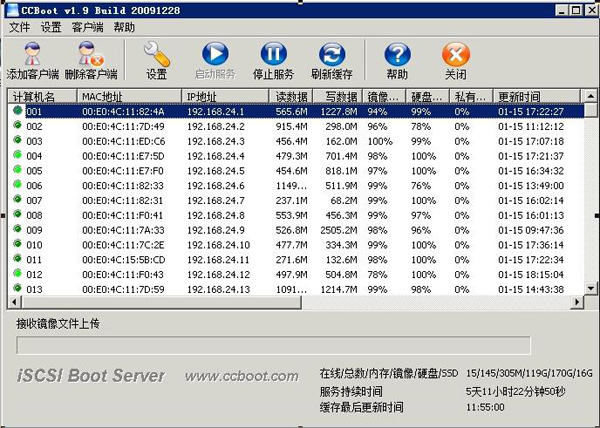The height and width of the screenshot is (428, 600).
Task: Click IP address 192.168.24.10
Action: click(218, 245)
